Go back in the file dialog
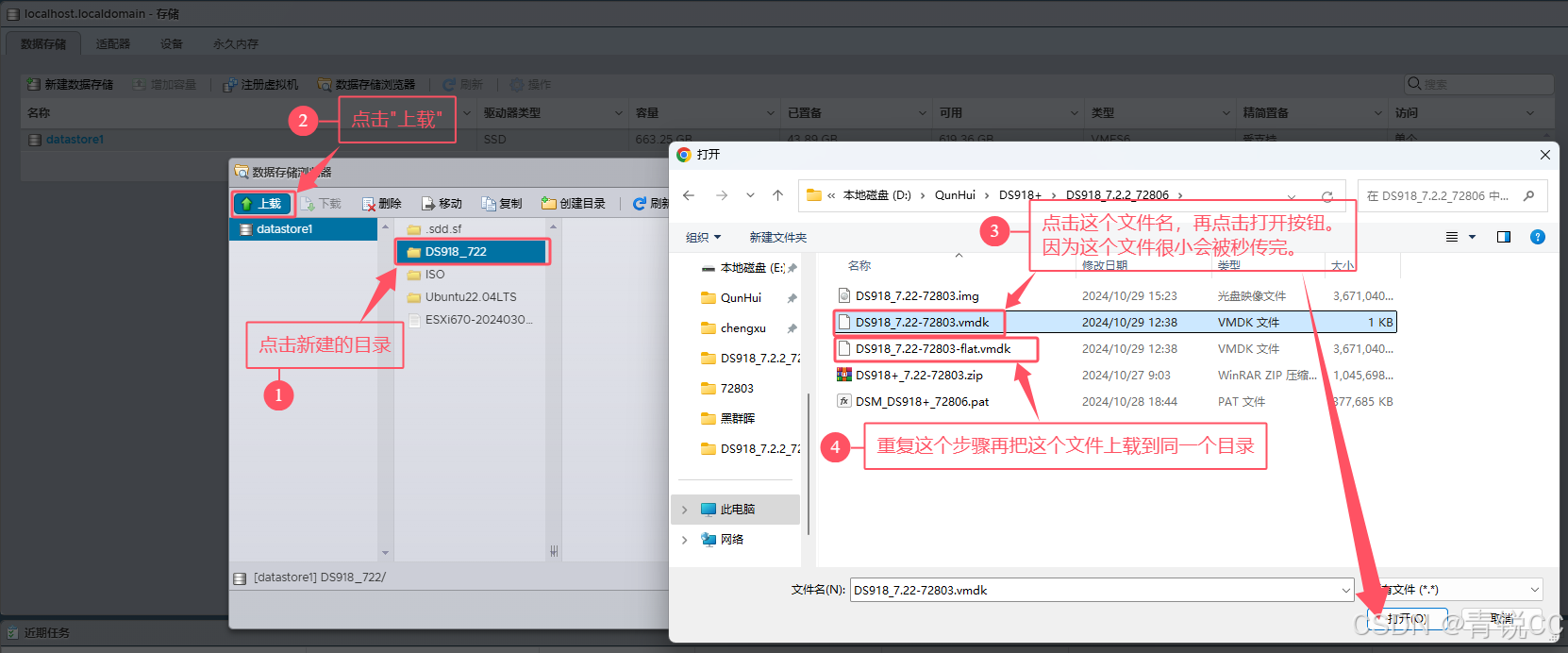The height and width of the screenshot is (653, 1568). tap(689, 195)
